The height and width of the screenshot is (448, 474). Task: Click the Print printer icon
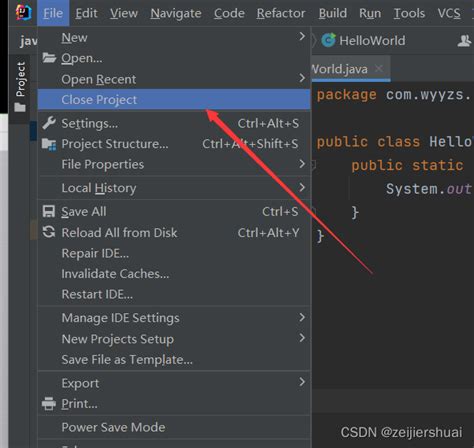pos(49,404)
